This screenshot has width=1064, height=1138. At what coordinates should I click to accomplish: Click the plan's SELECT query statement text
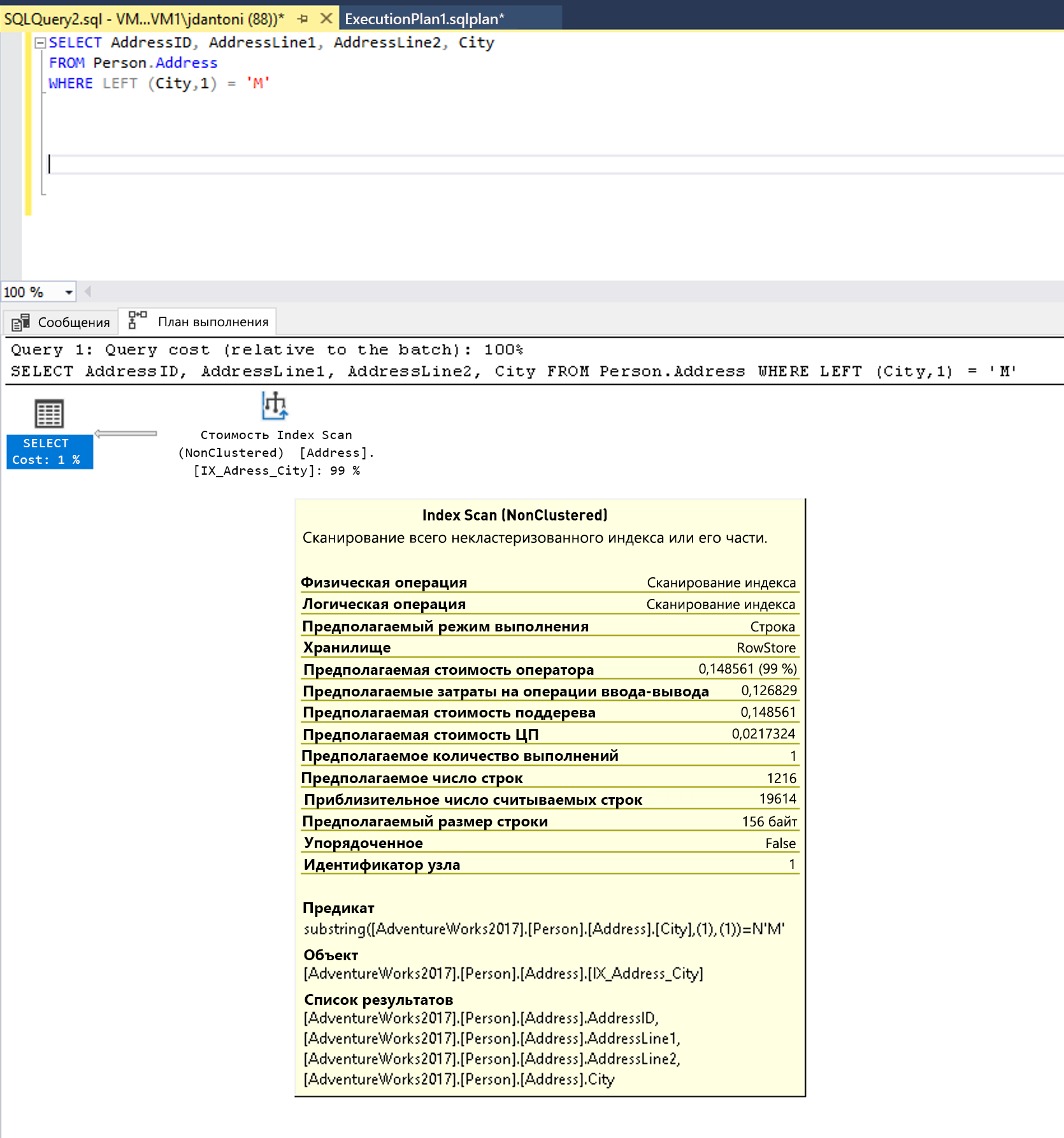pos(514,371)
